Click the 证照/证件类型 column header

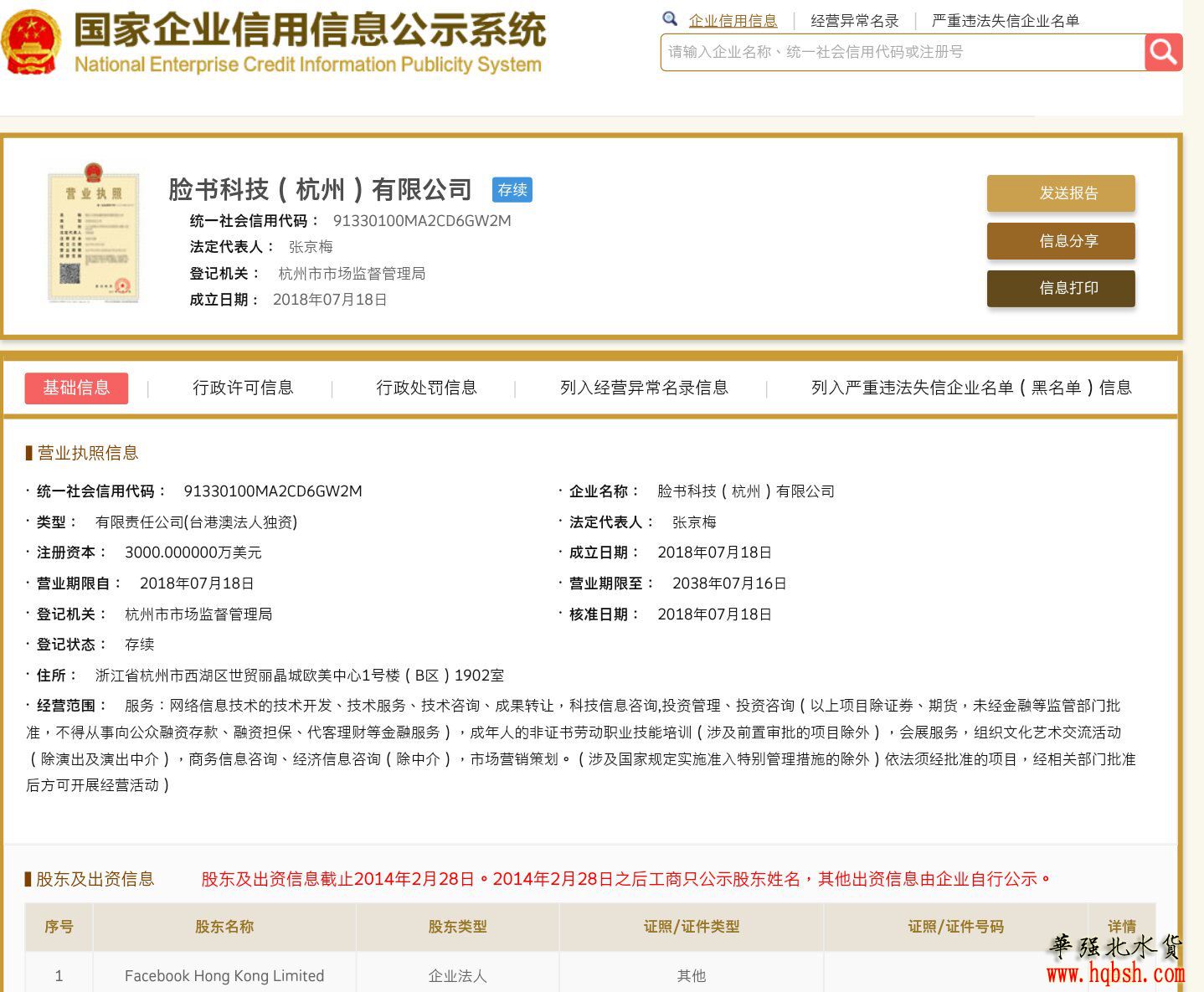tap(692, 927)
